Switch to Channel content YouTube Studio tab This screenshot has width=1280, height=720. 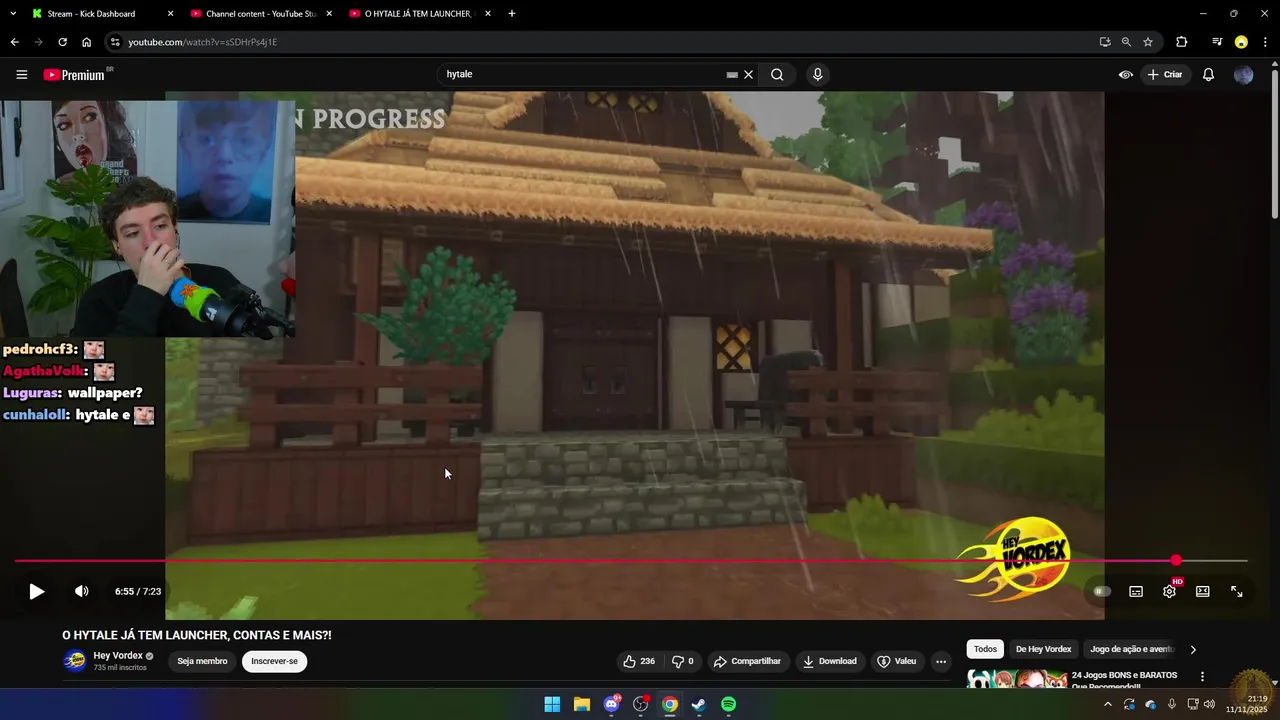click(x=260, y=14)
